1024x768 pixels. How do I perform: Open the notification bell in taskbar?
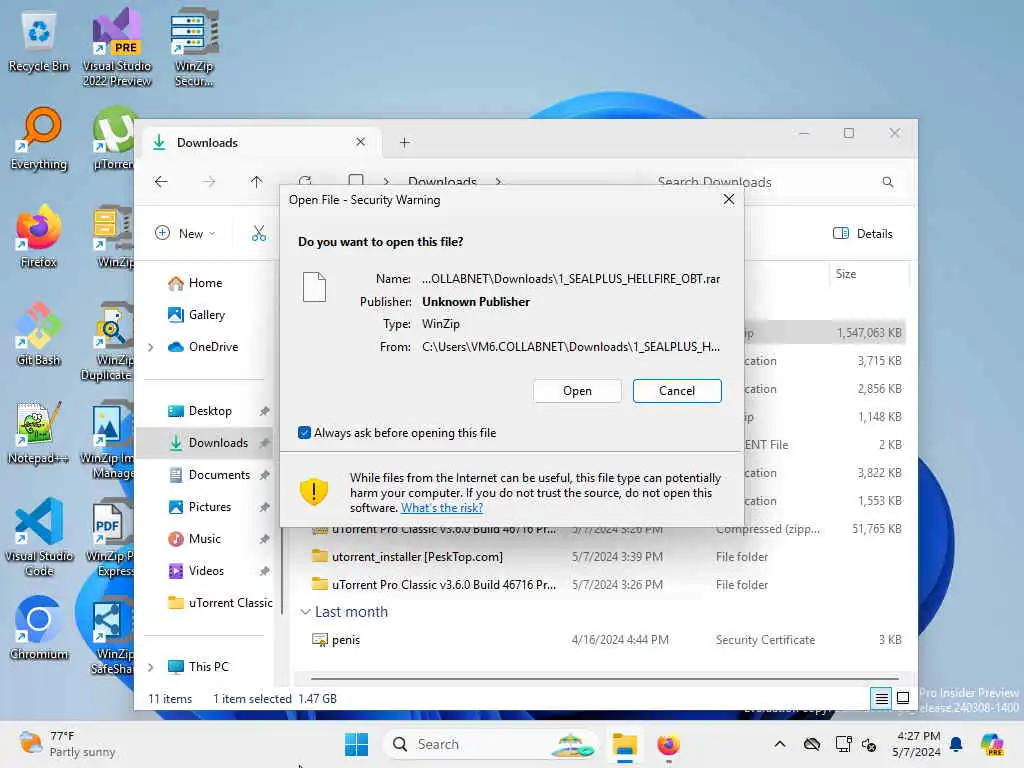pos(956,744)
